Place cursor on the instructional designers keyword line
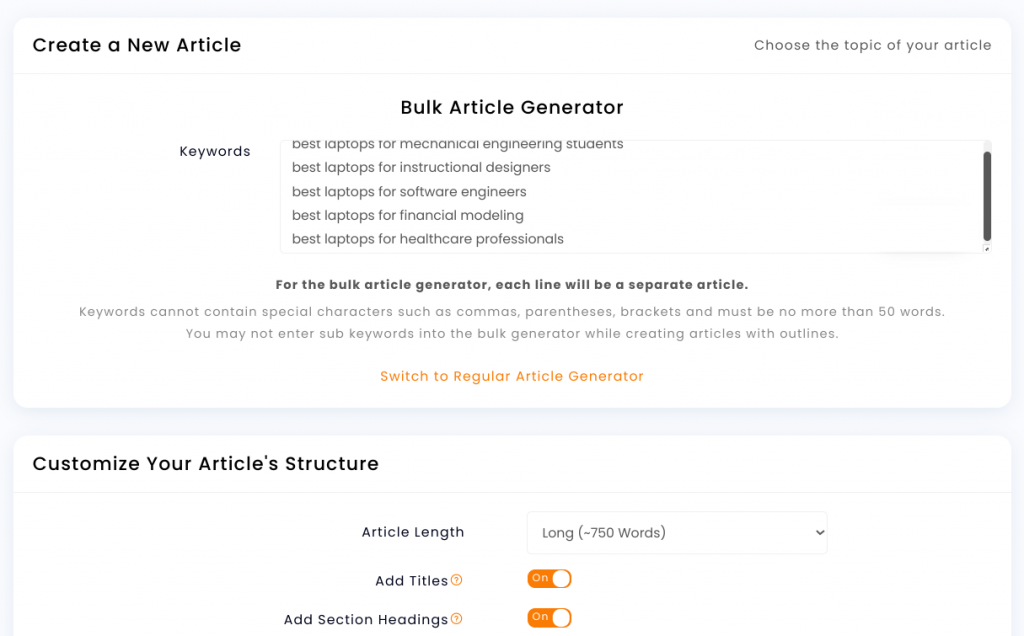Viewport: 1024px width, 636px height. 421,167
